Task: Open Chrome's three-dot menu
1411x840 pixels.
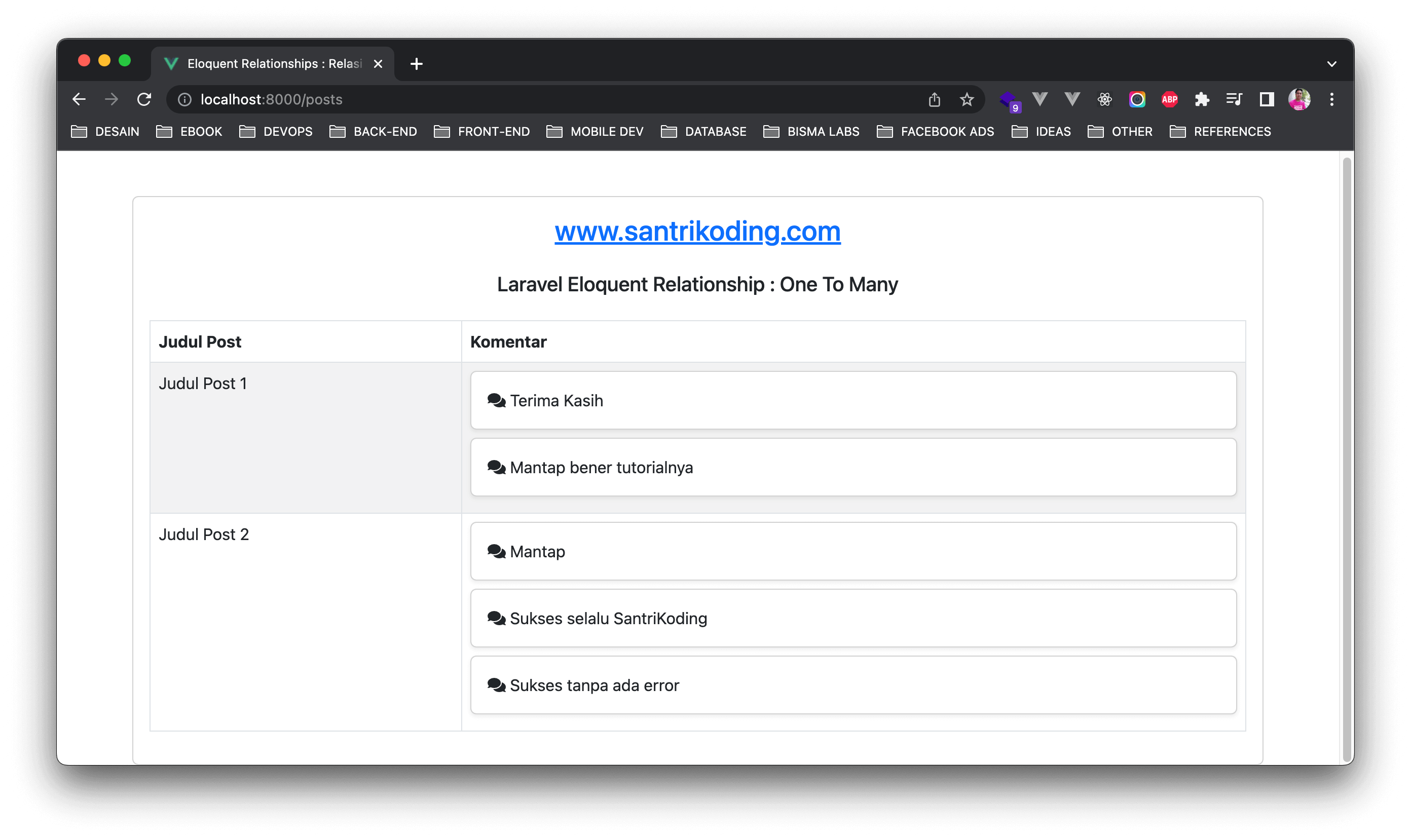Action: [x=1332, y=100]
